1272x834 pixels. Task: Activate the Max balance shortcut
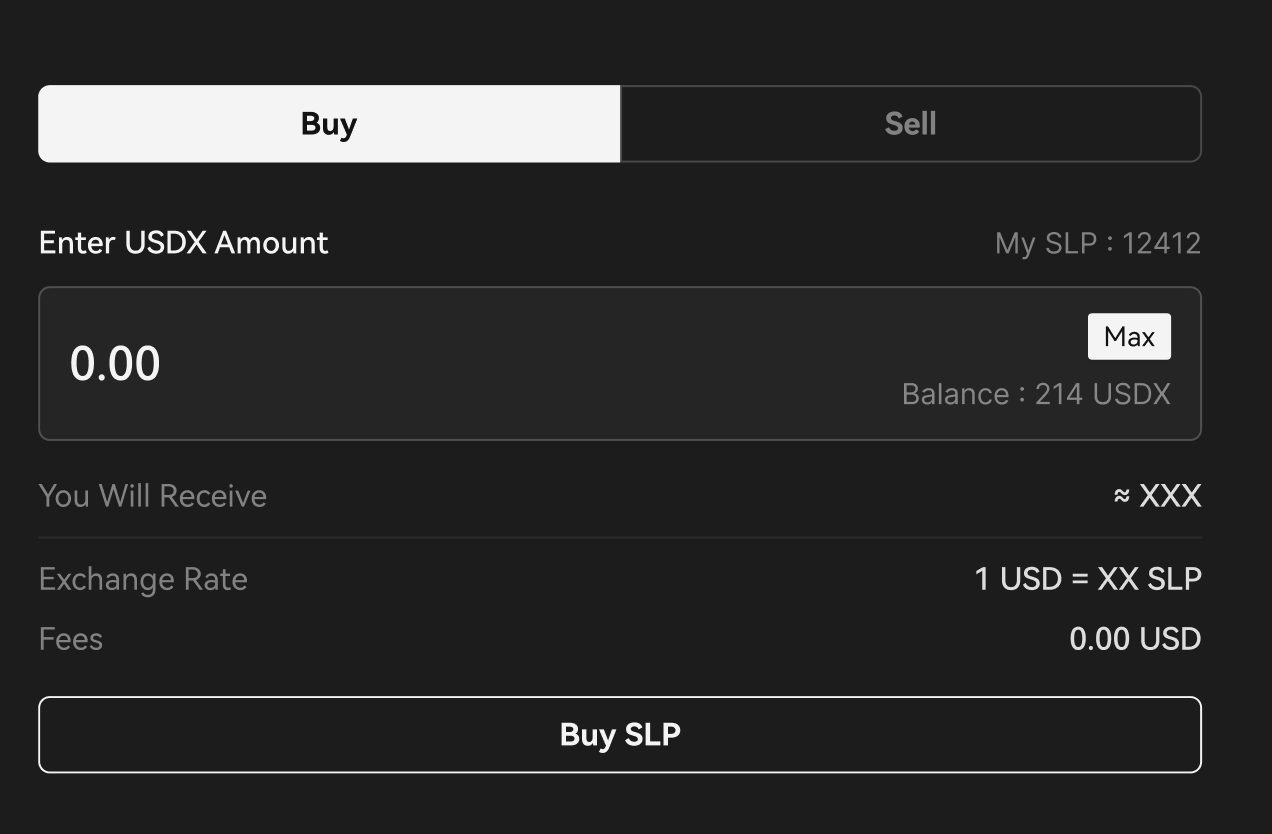pos(1129,336)
